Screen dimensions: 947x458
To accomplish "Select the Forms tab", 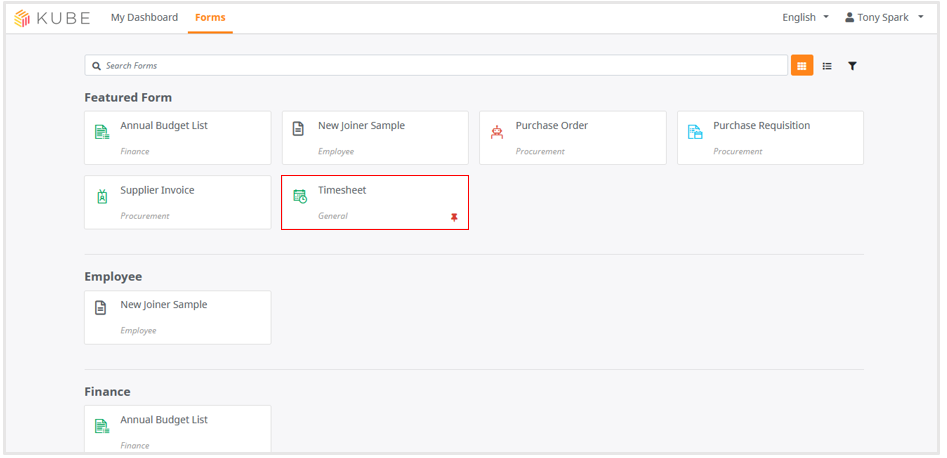I will point(210,18).
